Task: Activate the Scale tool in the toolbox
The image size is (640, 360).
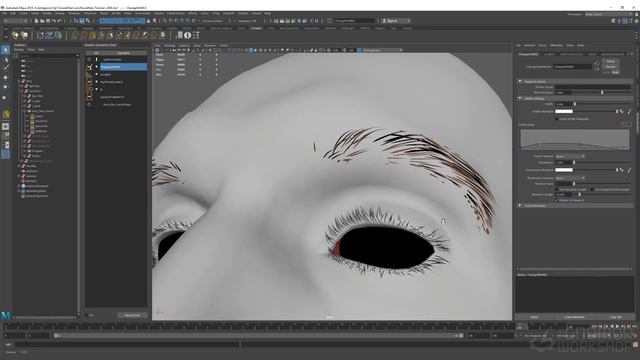Action: [5, 97]
